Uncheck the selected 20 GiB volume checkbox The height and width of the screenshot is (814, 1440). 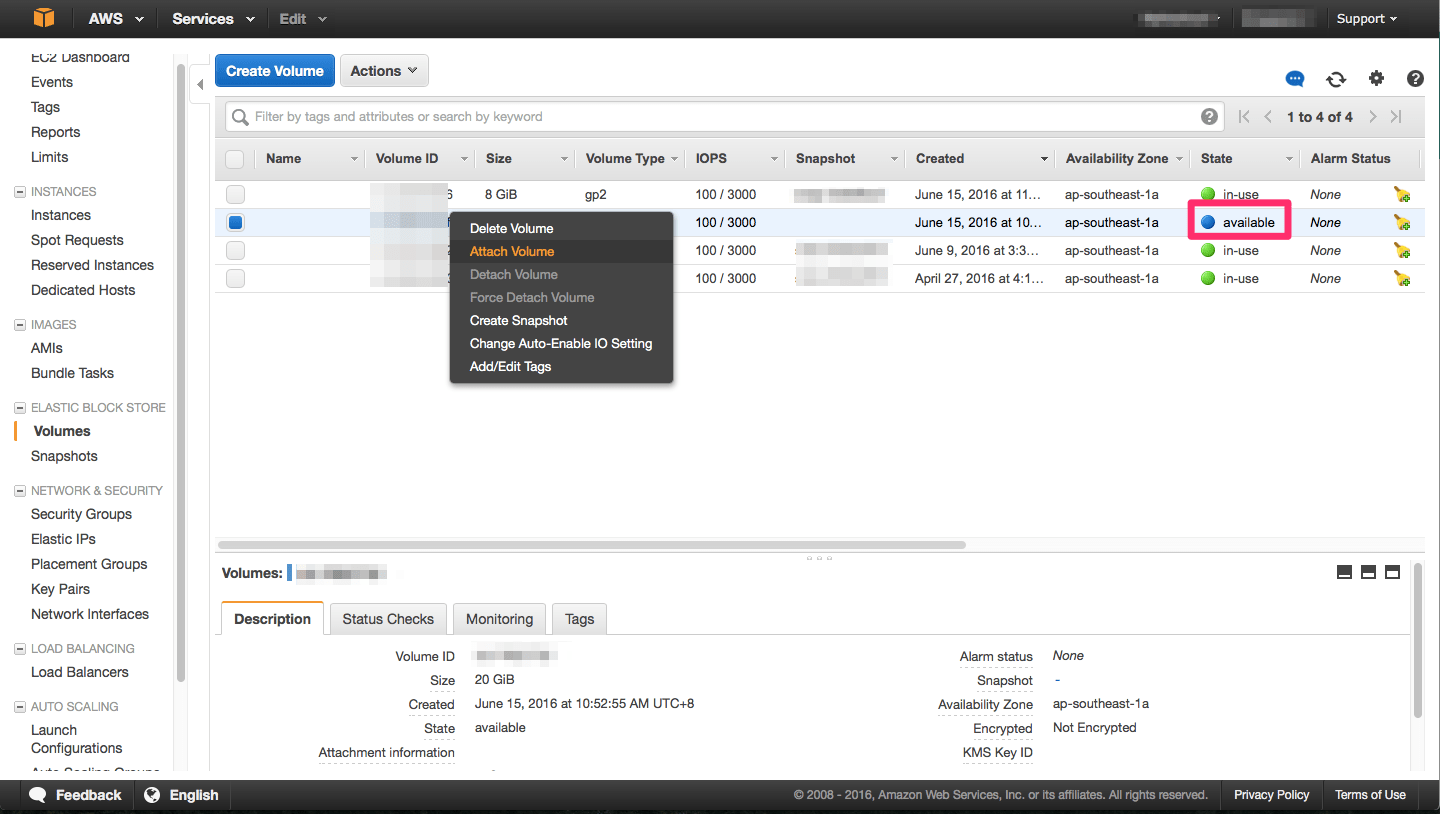click(x=235, y=222)
